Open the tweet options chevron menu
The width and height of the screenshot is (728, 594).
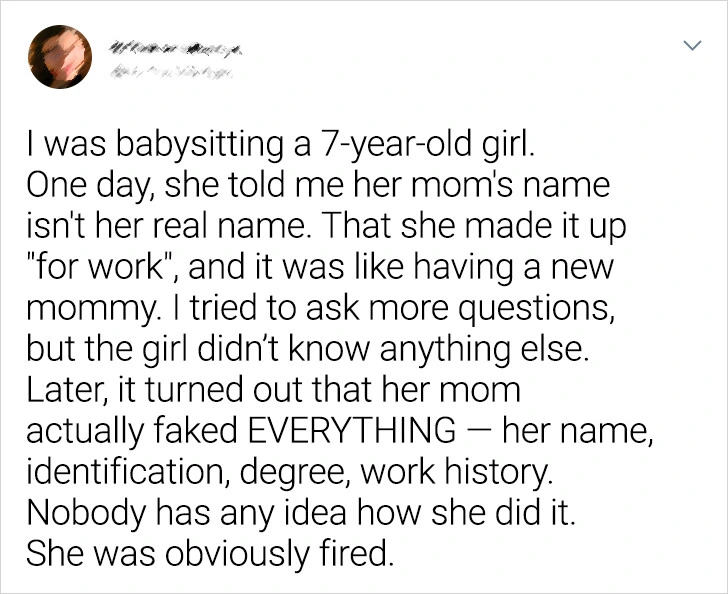pos(690,46)
